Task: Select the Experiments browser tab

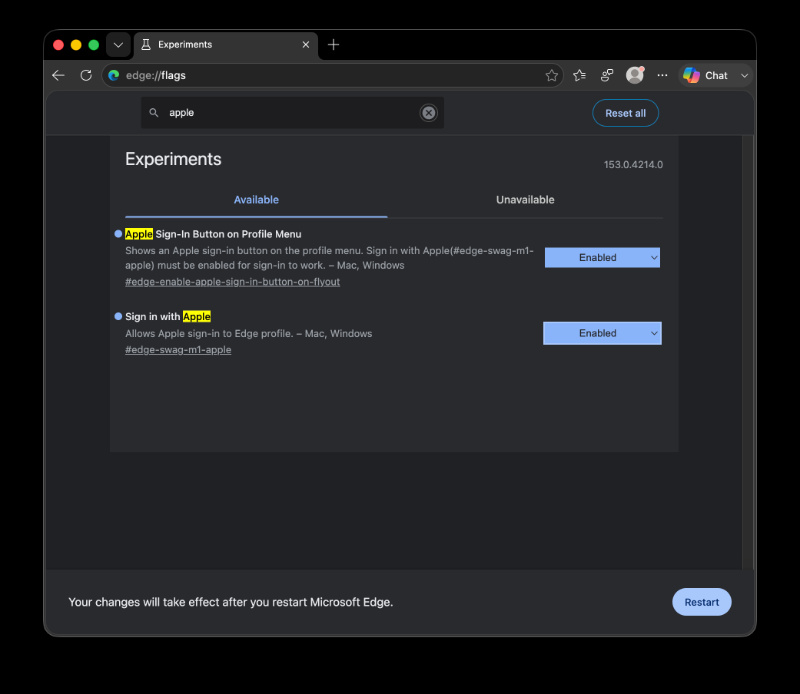Action: (226, 45)
